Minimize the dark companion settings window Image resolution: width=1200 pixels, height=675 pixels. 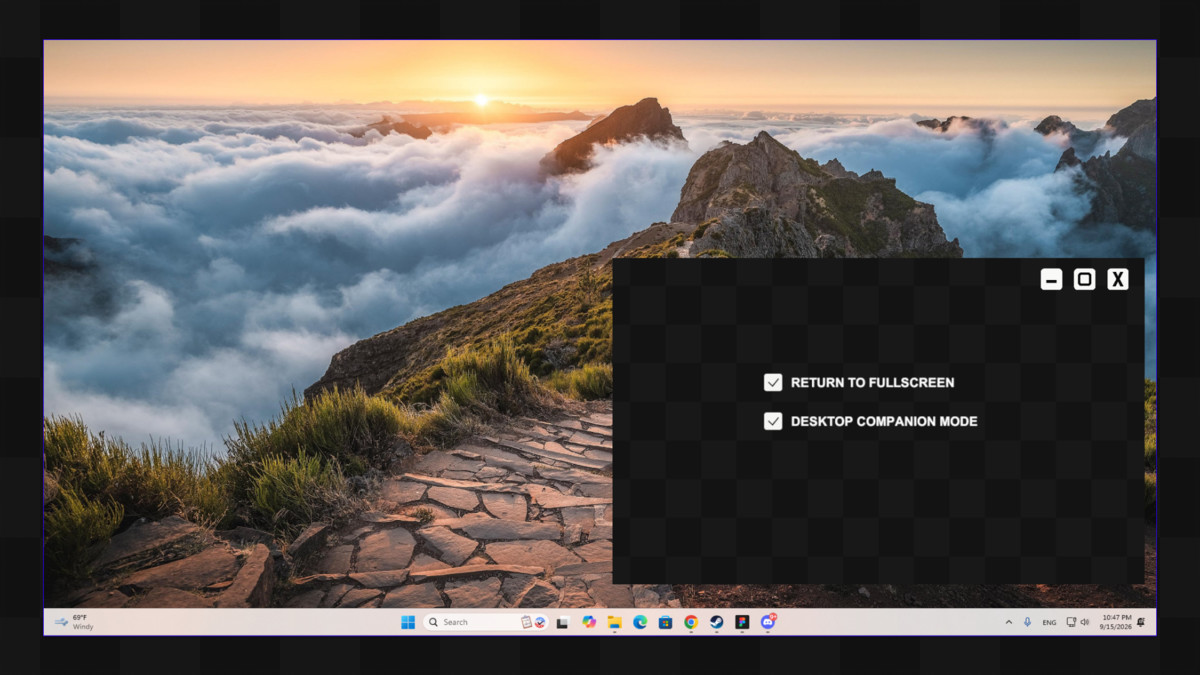click(1051, 279)
